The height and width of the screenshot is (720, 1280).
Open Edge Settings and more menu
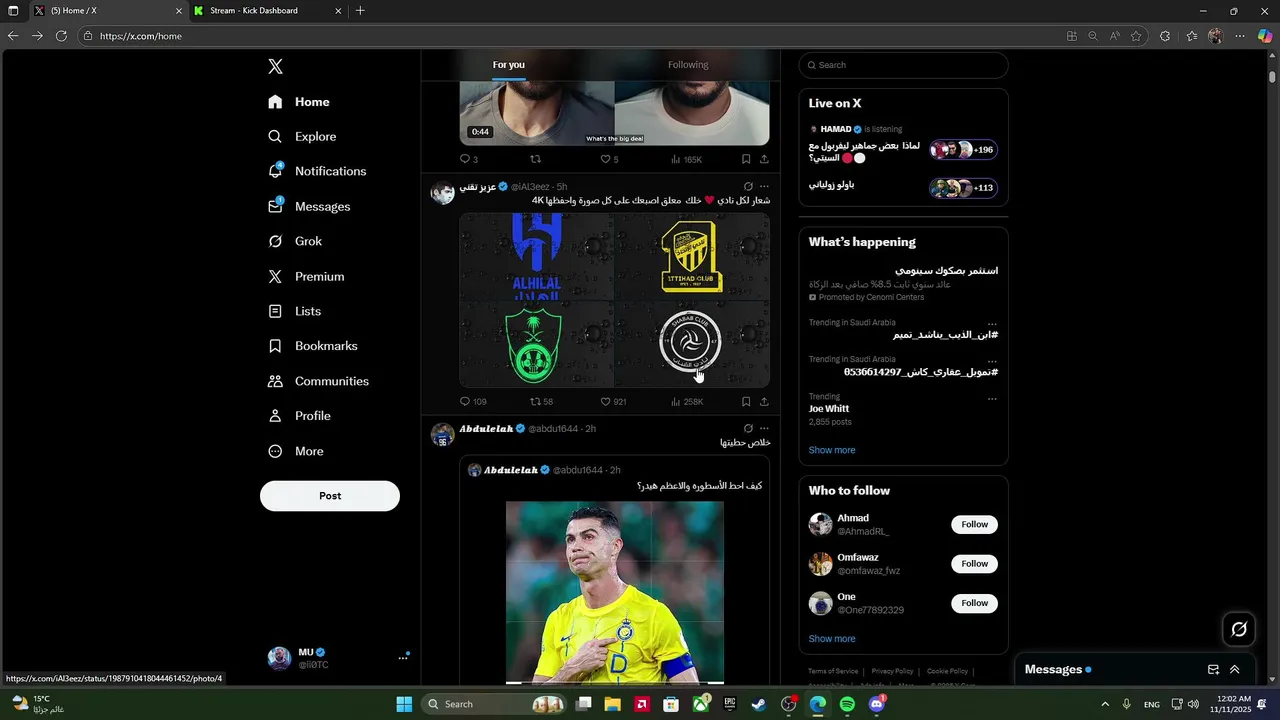coord(1240,36)
